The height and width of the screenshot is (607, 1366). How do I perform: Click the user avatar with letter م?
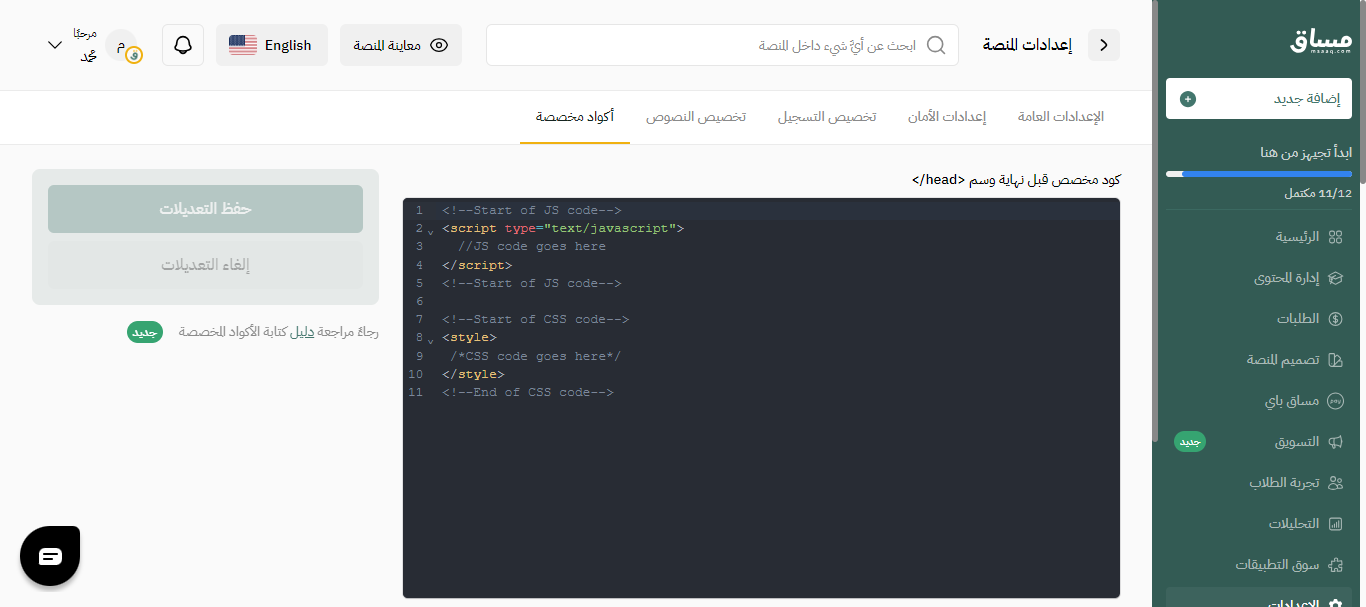pos(122,45)
